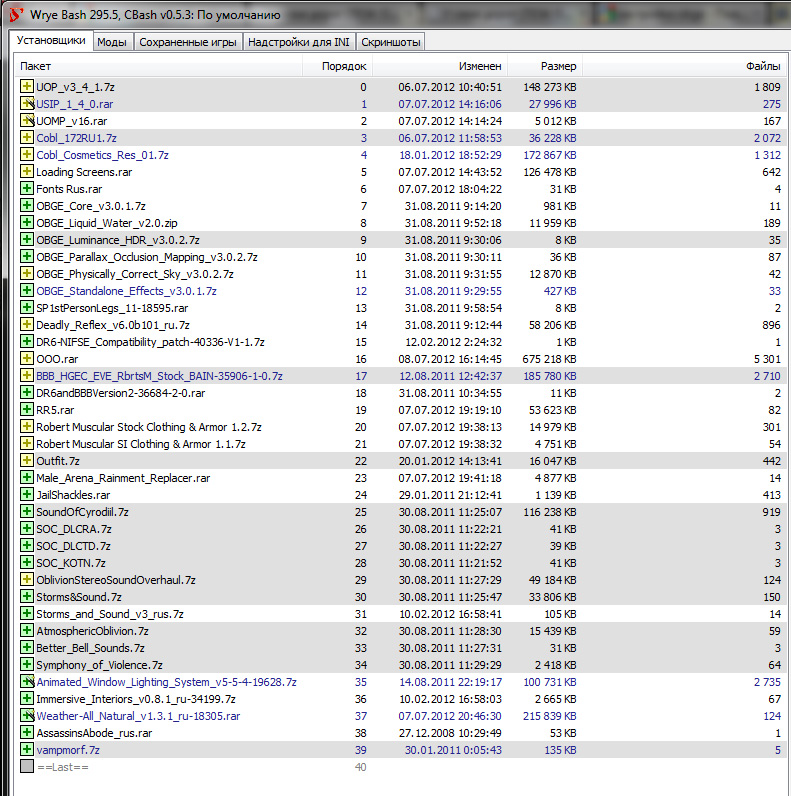Screen dimensions: 791x796
Task: Sort by the Порядок column header
Action: click(338, 66)
